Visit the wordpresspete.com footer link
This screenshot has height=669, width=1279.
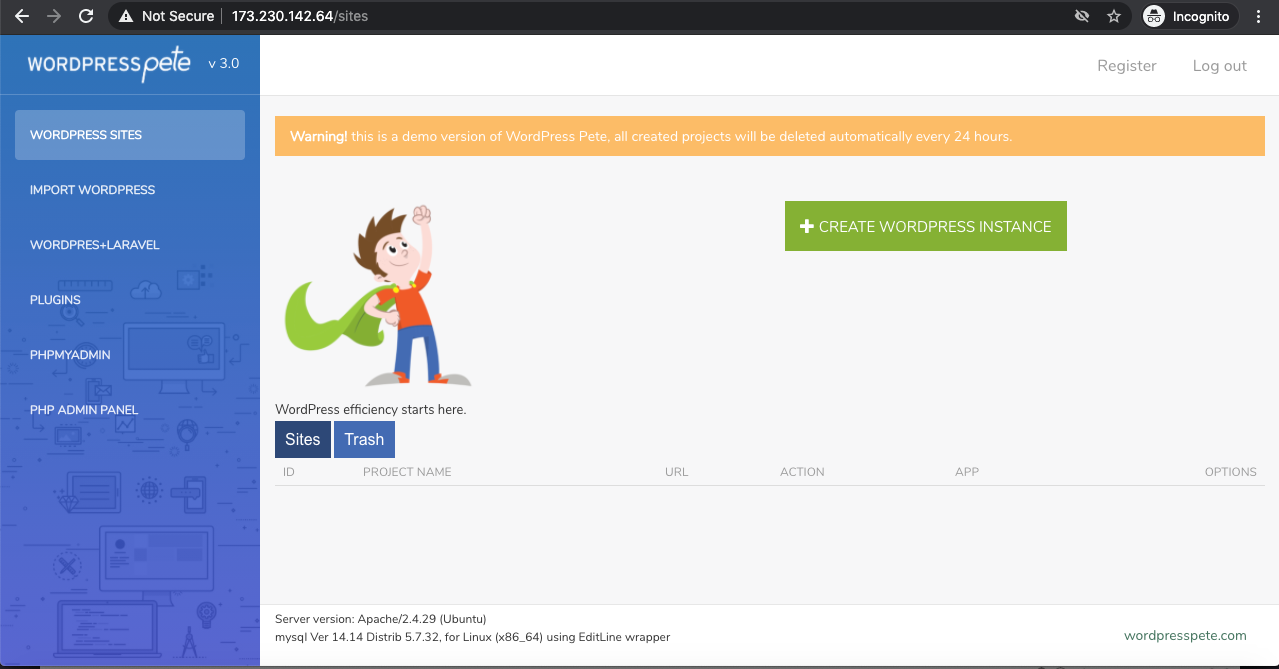(1185, 635)
